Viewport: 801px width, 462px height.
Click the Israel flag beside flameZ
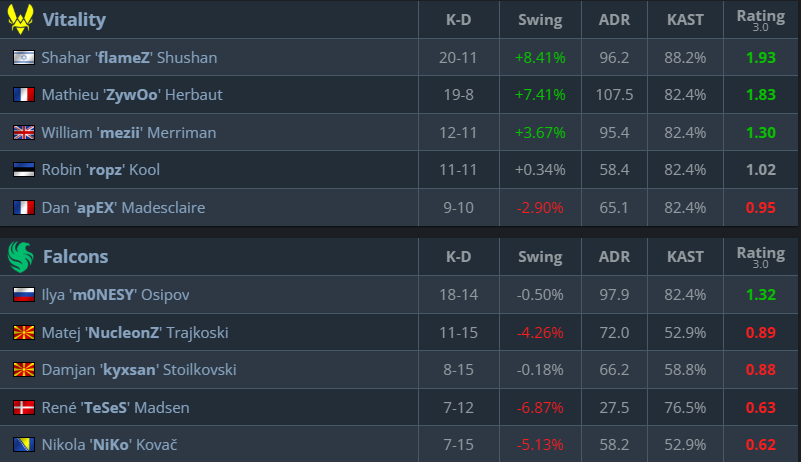(x=23, y=58)
